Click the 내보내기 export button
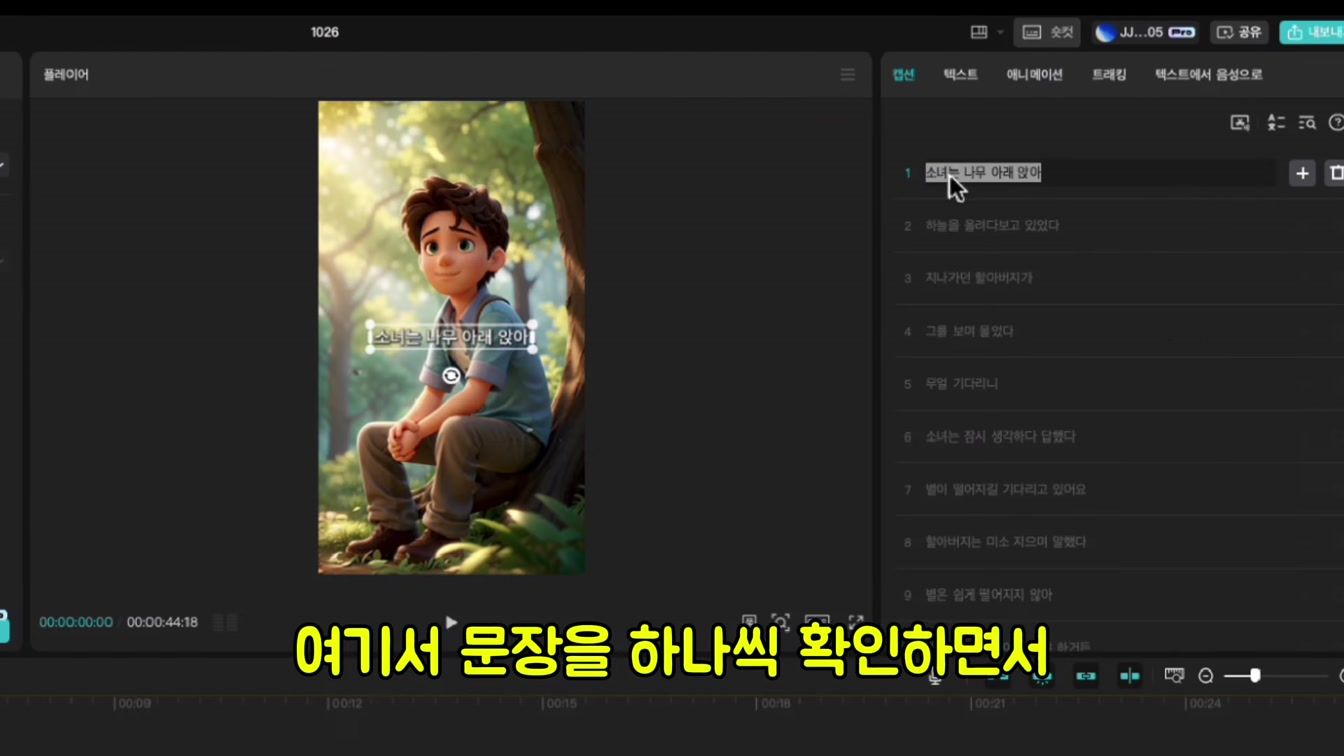The width and height of the screenshot is (1344, 756). pyautogui.click(x=1312, y=32)
